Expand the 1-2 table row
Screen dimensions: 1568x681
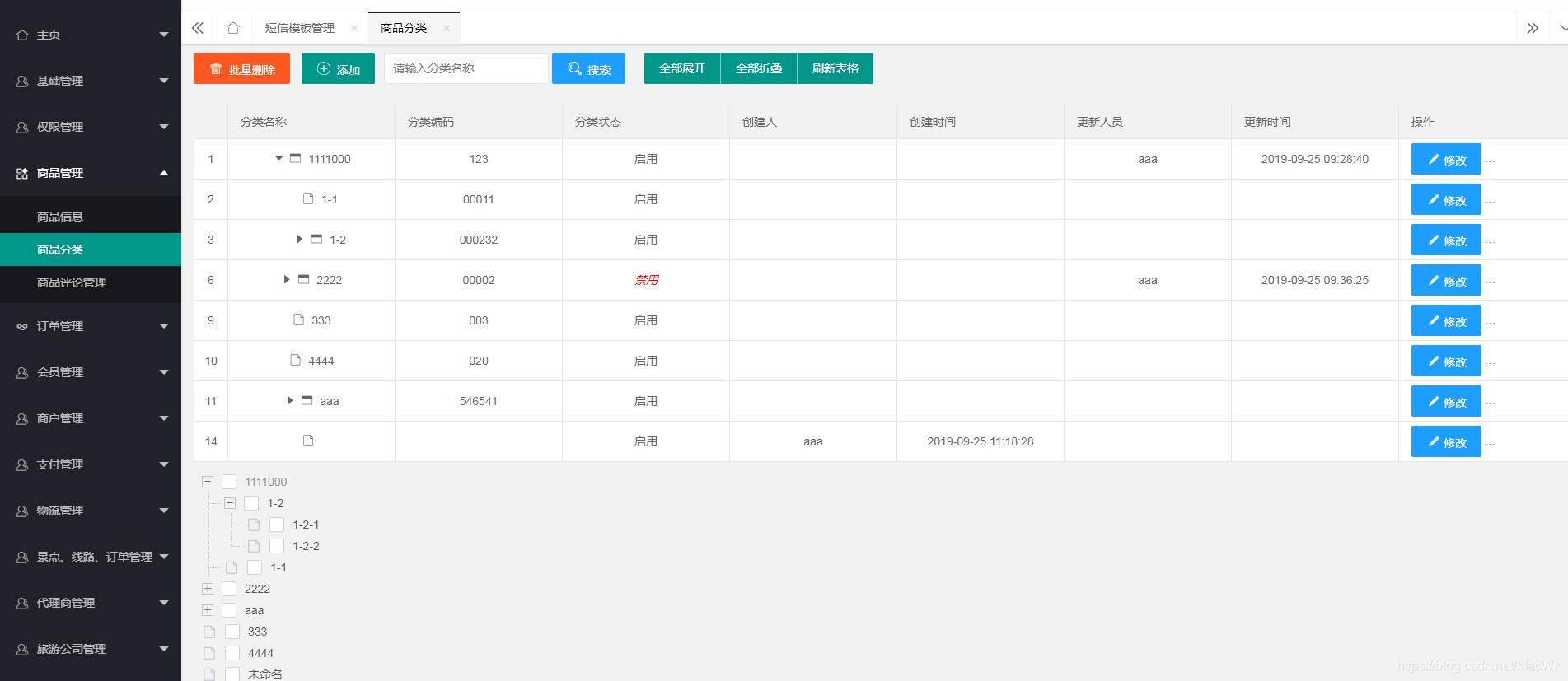tap(300, 239)
